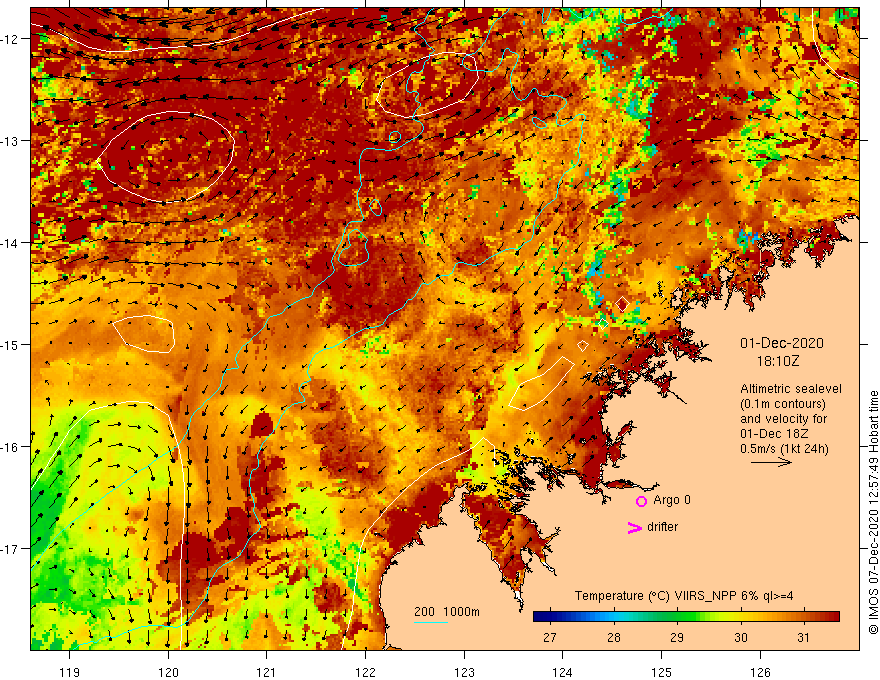
Task: Click longitude label 119 on the bottom axis
Action: pyautogui.click(x=70, y=672)
